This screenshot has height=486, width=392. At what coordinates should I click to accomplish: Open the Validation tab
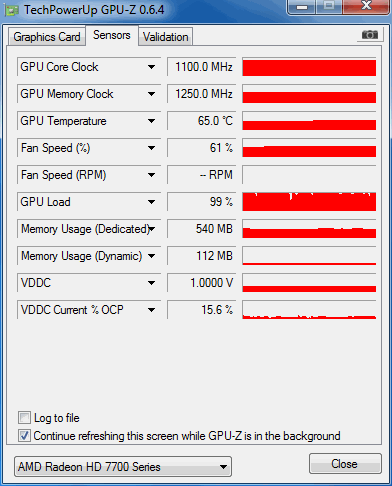pyautogui.click(x=166, y=37)
